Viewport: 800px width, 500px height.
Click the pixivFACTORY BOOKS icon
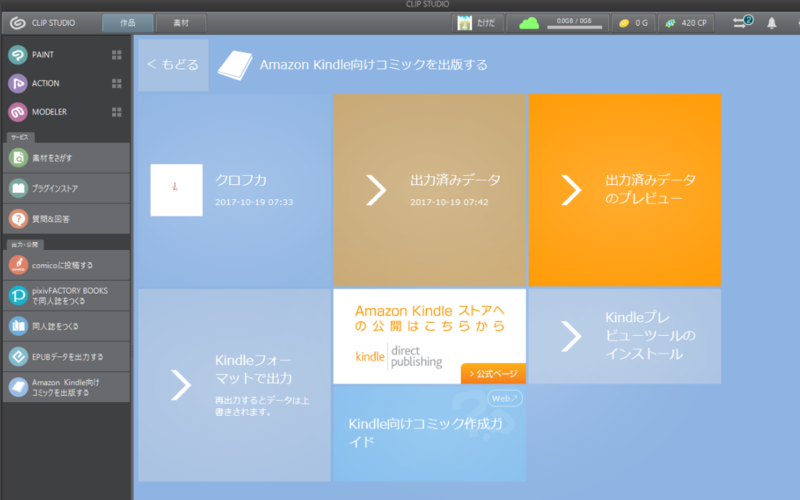(18, 295)
